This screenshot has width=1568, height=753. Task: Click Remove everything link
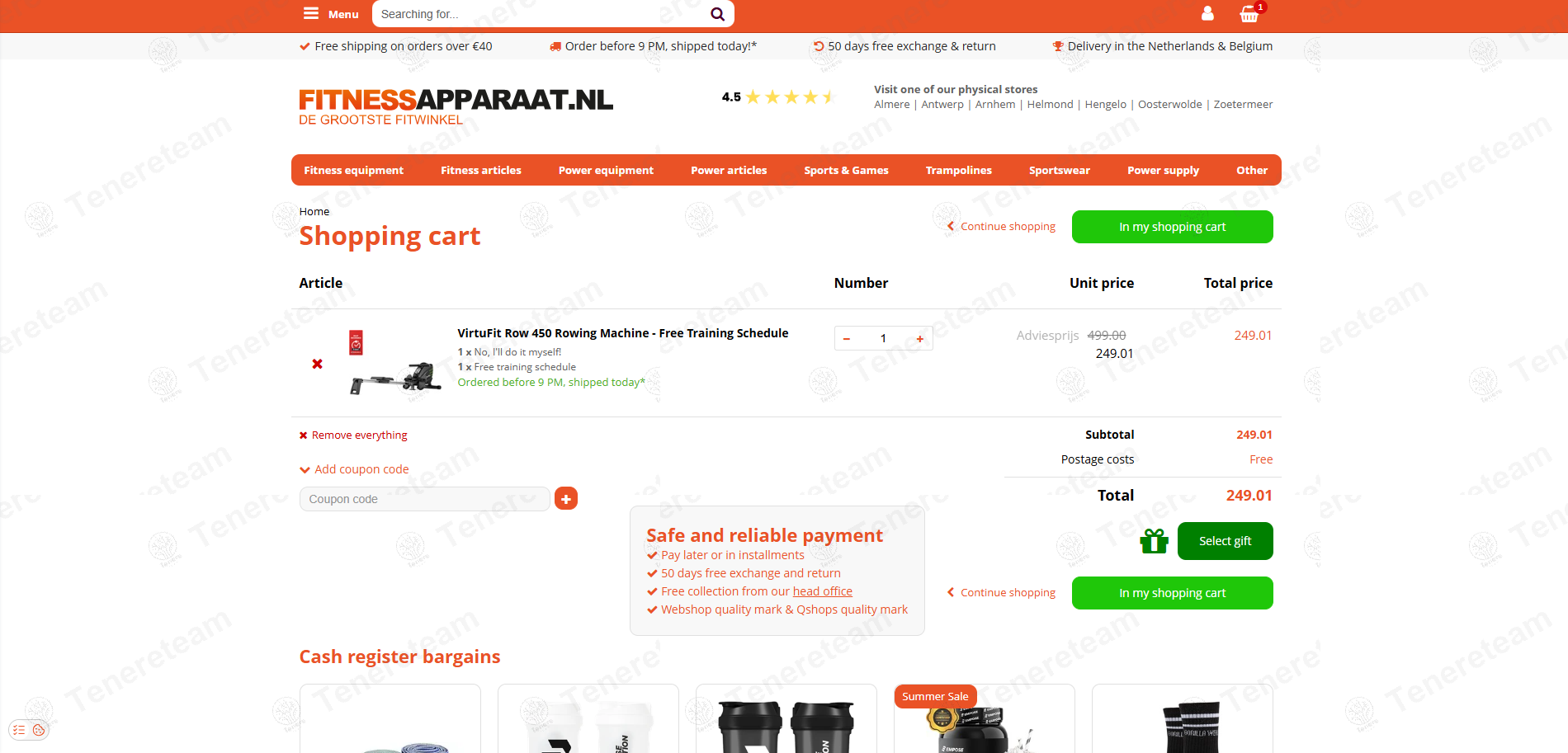pyautogui.click(x=353, y=435)
